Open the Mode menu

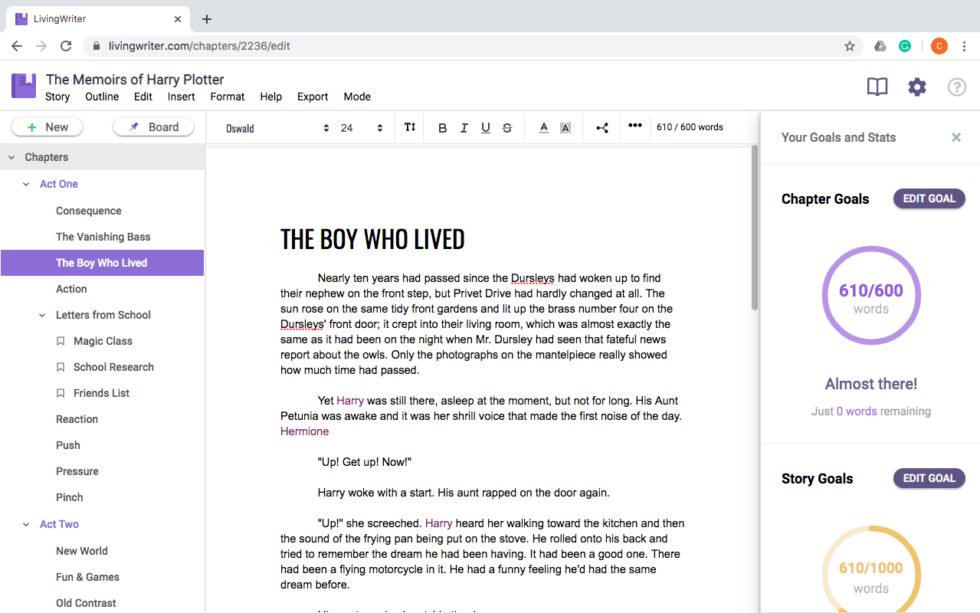point(357,97)
